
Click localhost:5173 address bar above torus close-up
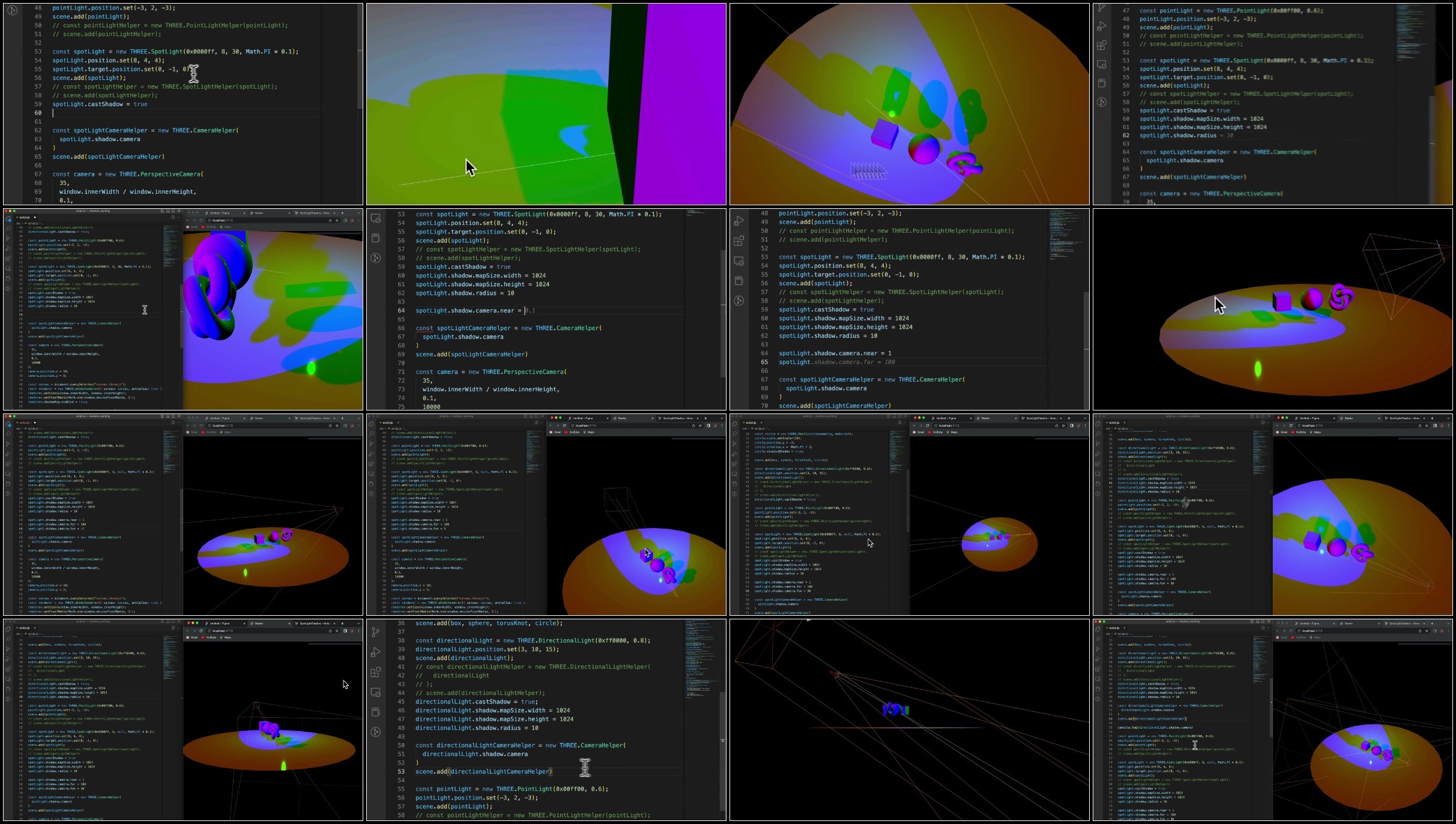(273, 220)
